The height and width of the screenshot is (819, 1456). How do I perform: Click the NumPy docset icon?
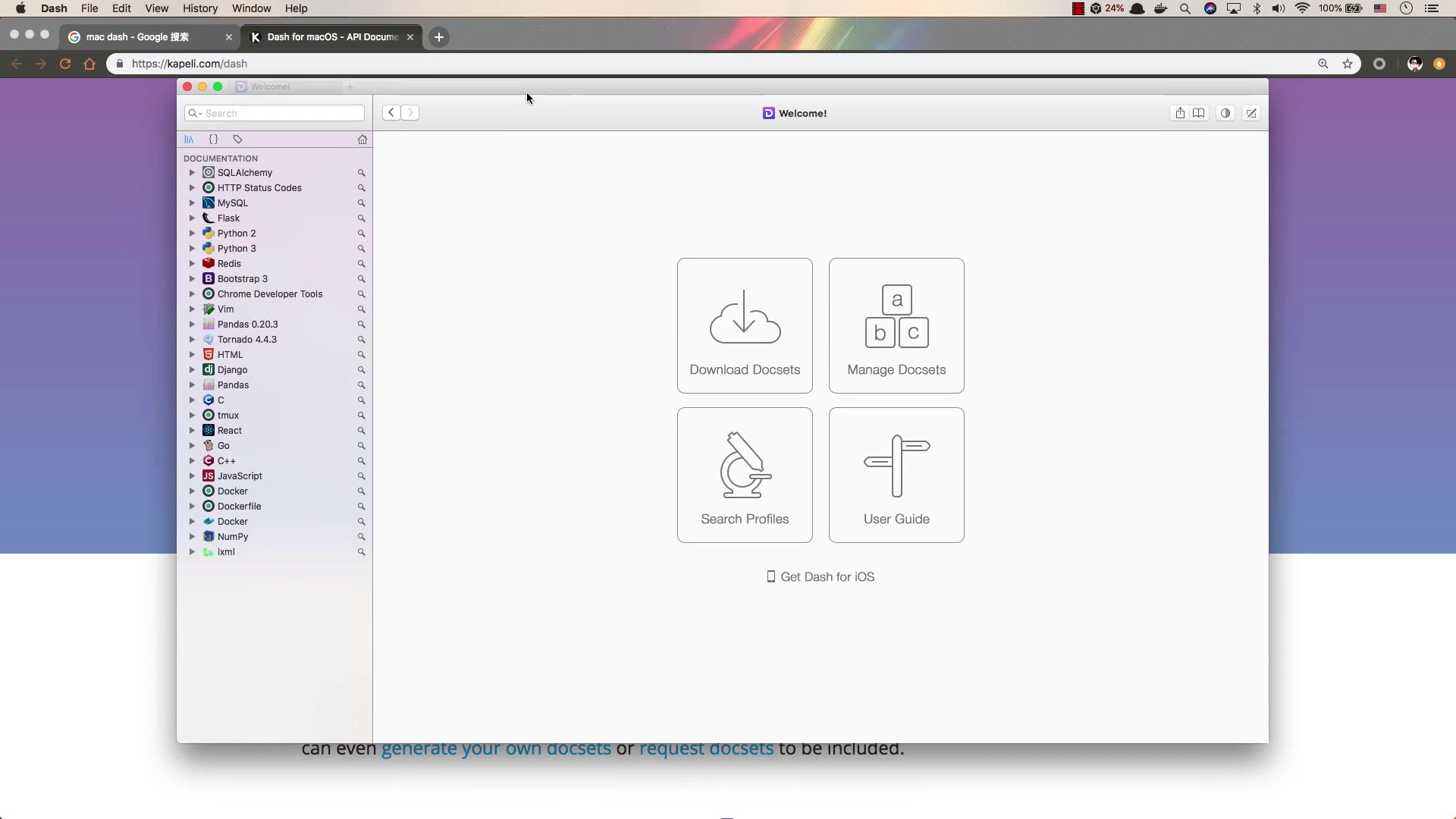(209, 537)
